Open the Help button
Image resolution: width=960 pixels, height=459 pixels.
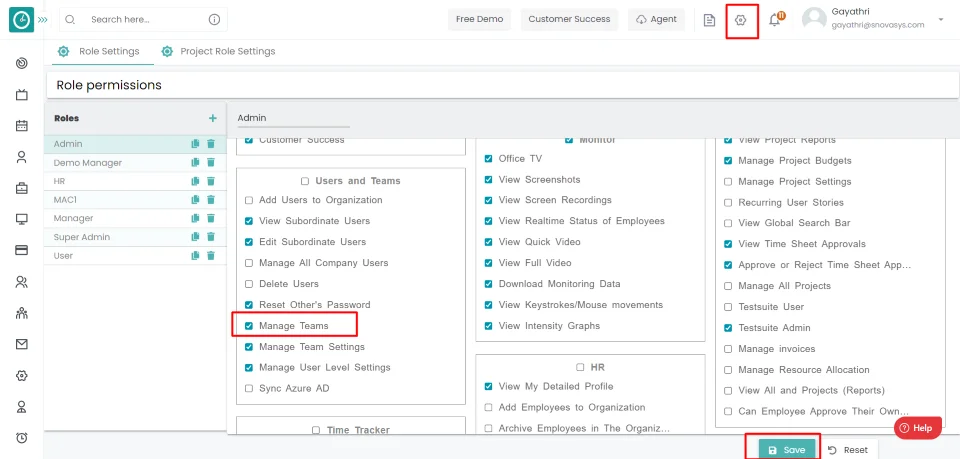coord(917,428)
